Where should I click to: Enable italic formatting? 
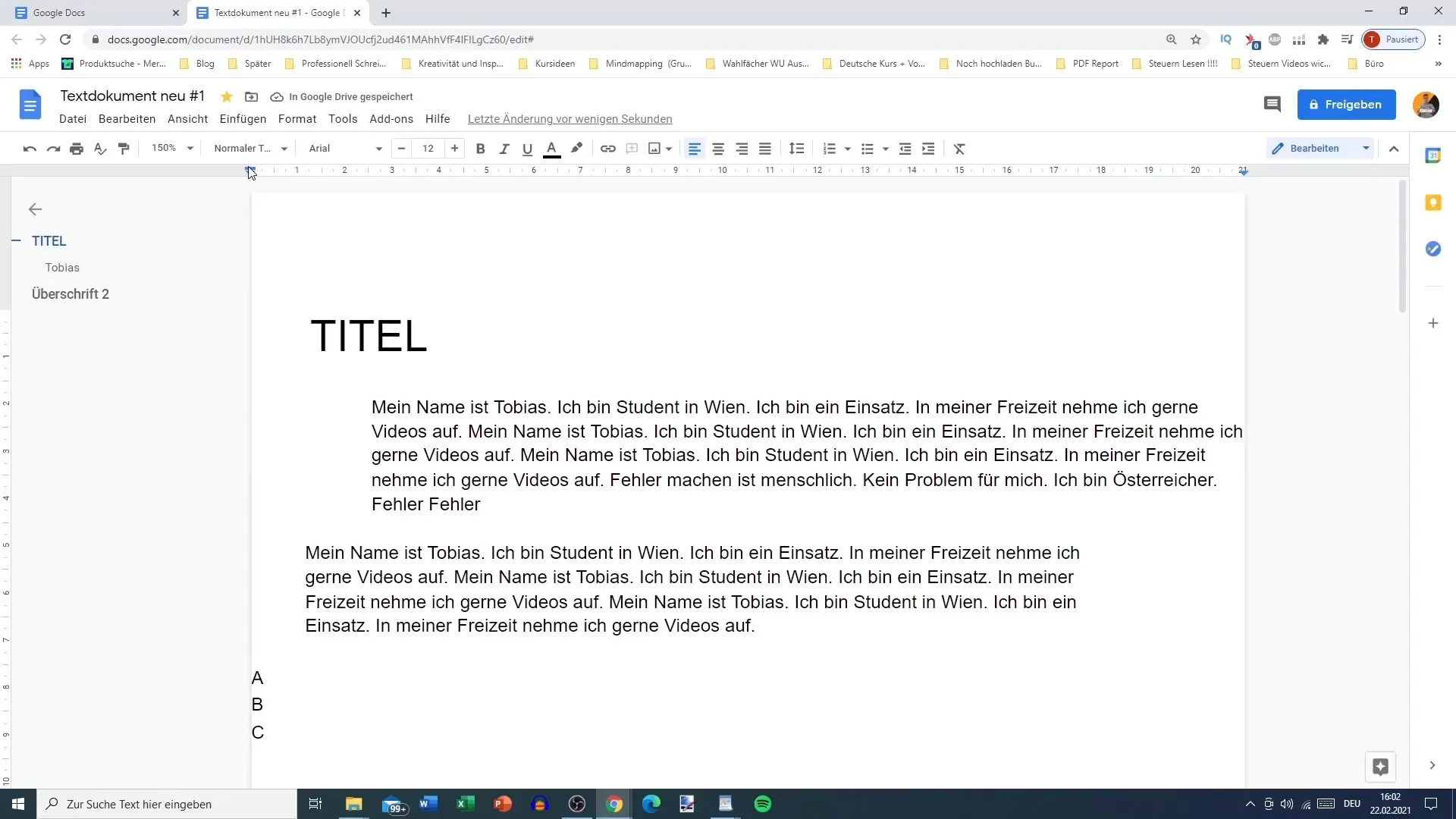tap(504, 148)
